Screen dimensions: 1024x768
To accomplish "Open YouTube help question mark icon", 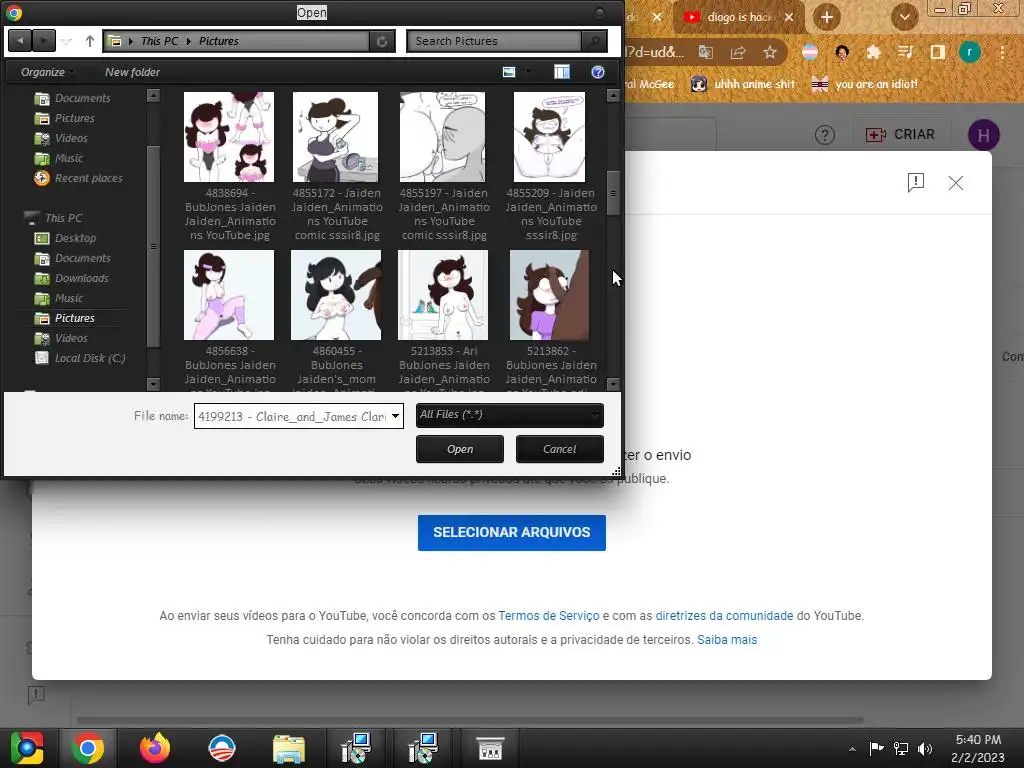I will 825,135.
